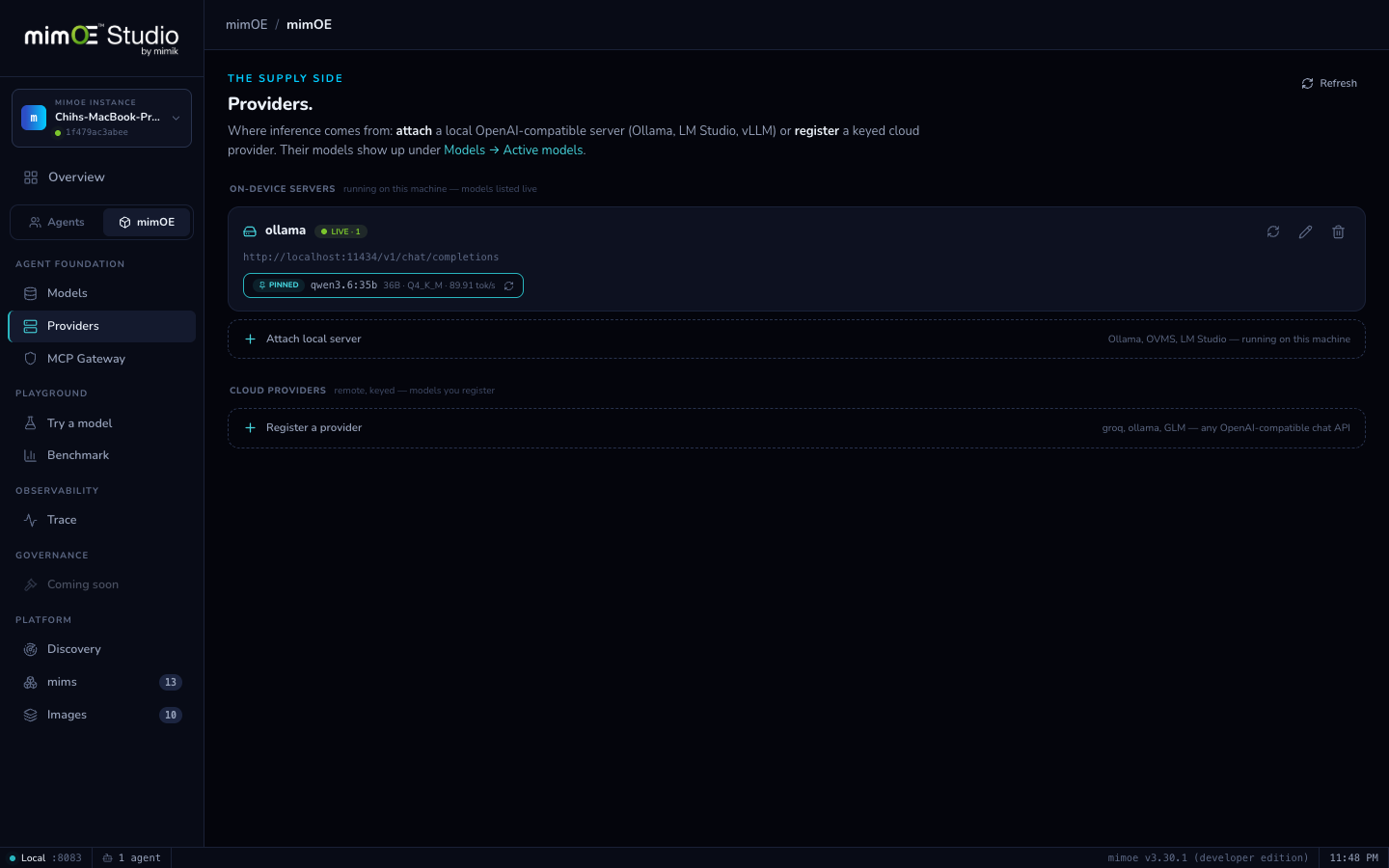Open MCP Gateway page
The image size is (1389, 868).
coord(101,359)
